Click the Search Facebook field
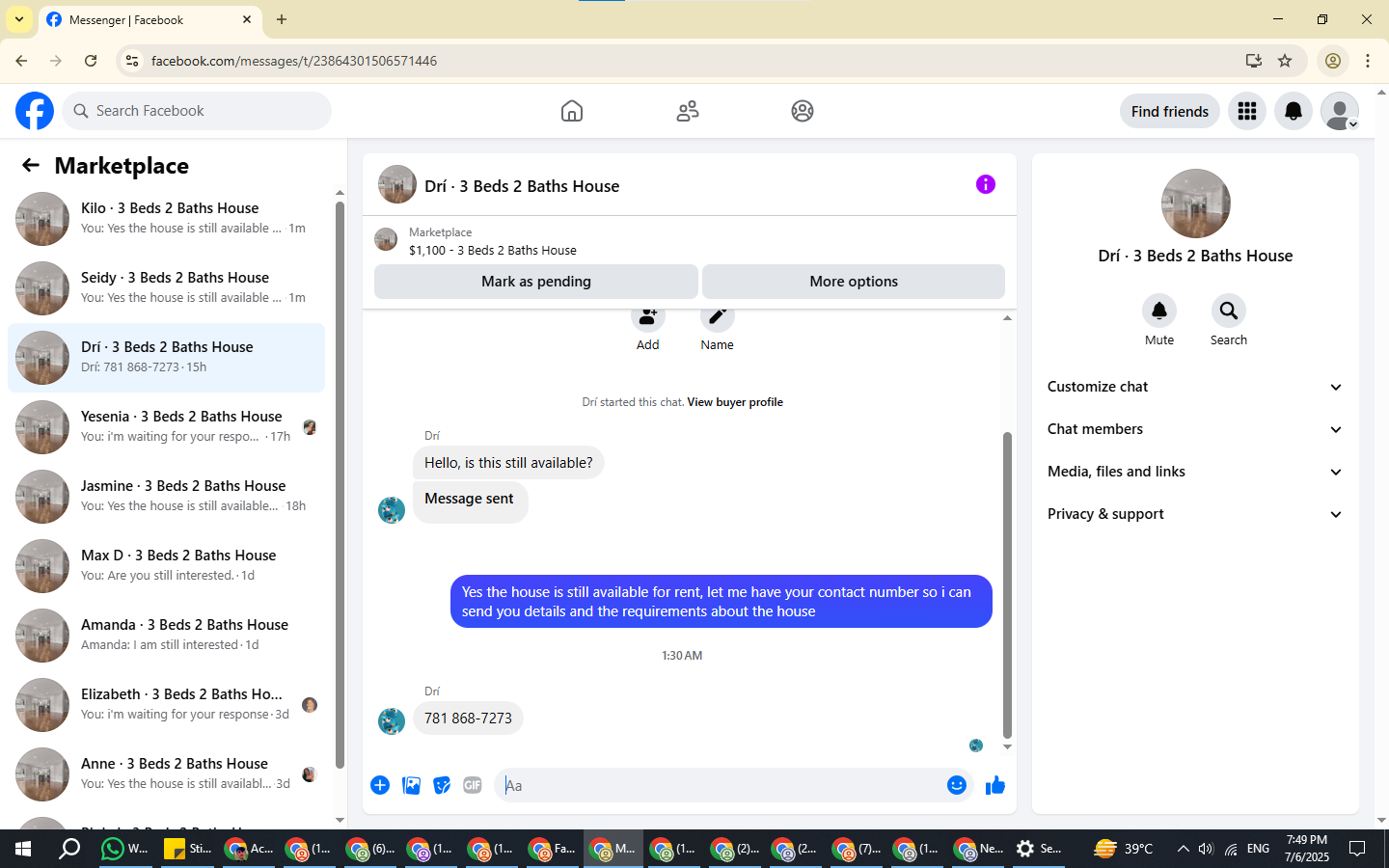1389x868 pixels. pyautogui.click(x=197, y=111)
